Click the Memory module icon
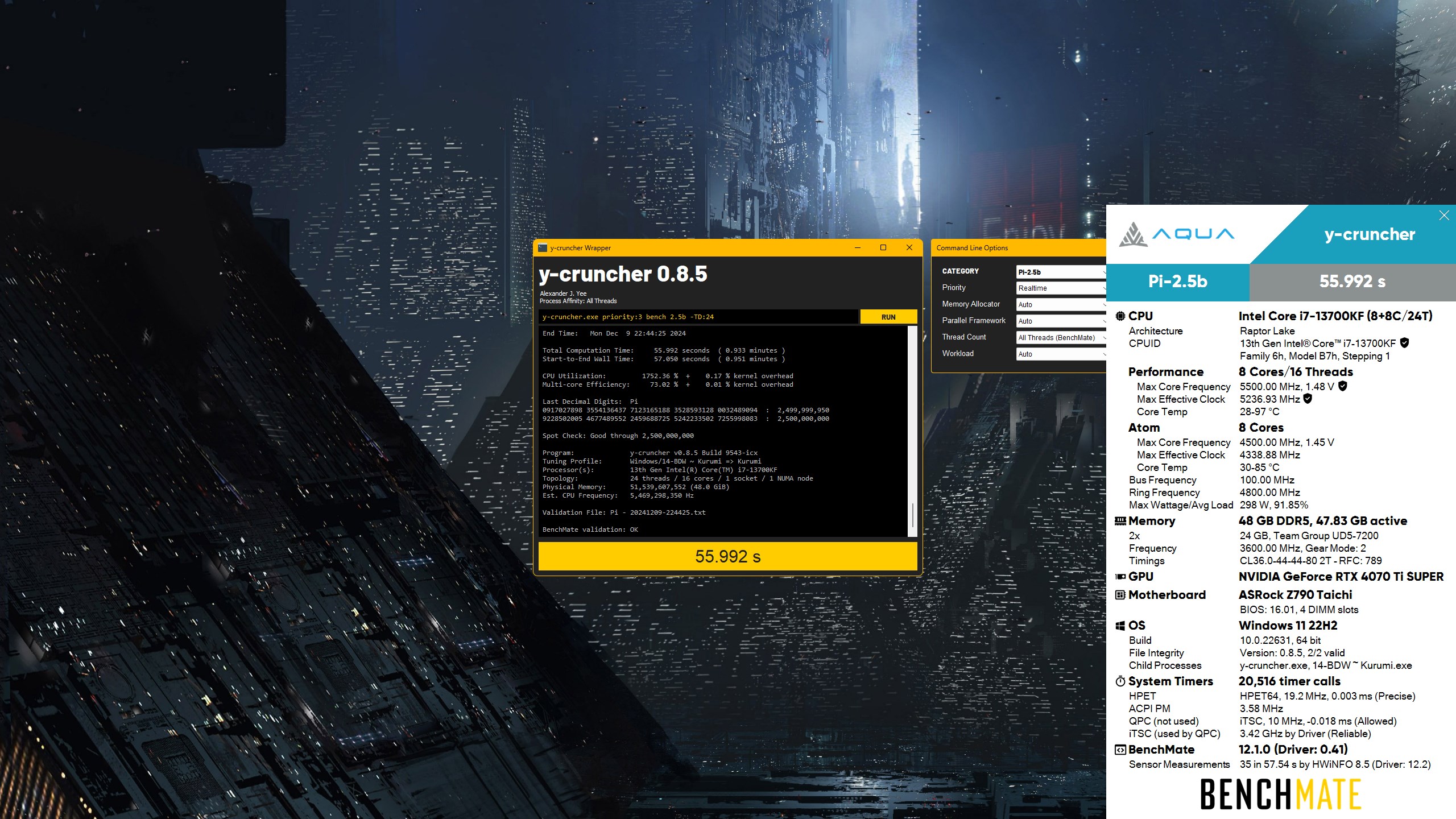Screen dimensions: 1456x819 pos(1120,521)
